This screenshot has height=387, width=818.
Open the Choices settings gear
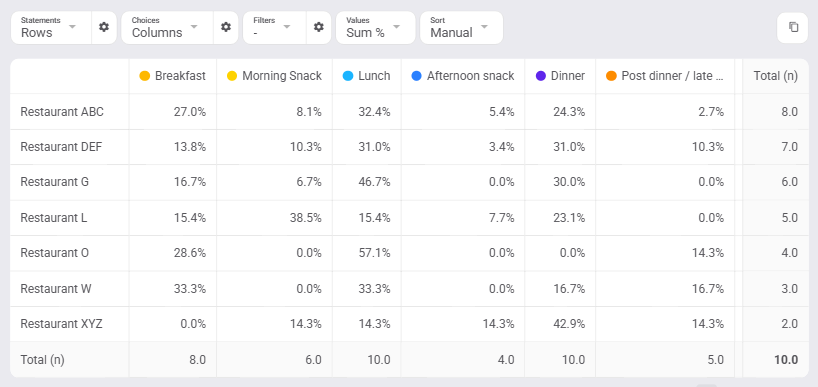pyautogui.click(x=226, y=27)
